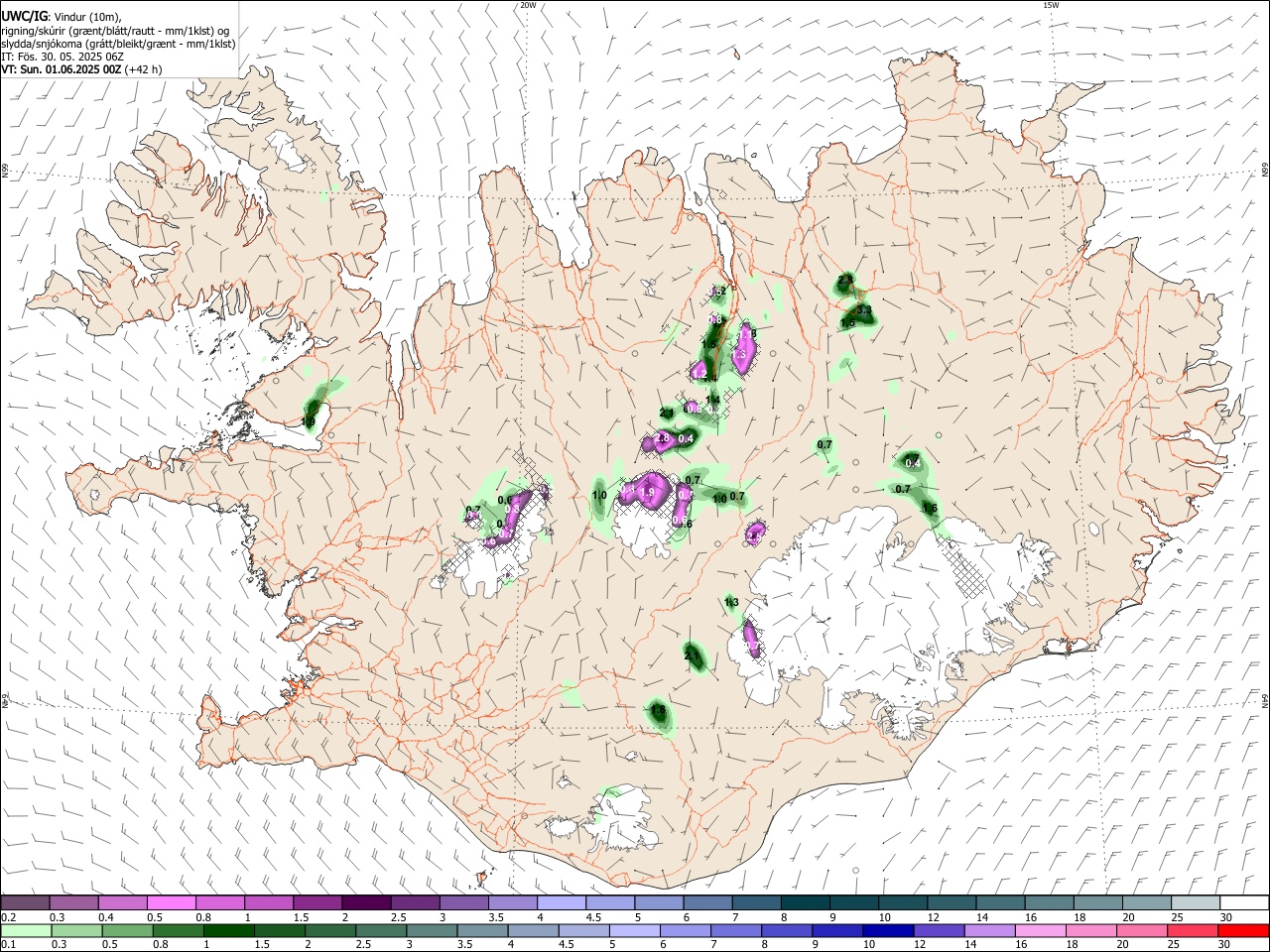
Task: Click the bright pink 0.5 swatch in top legend row
Action: click(171, 903)
